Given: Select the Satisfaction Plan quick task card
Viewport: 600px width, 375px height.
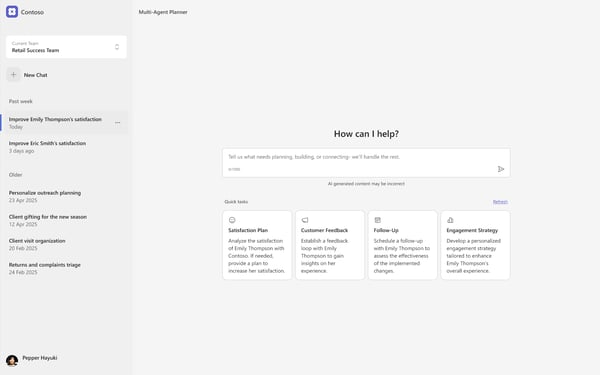Looking at the screenshot, I should coord(257,245).
